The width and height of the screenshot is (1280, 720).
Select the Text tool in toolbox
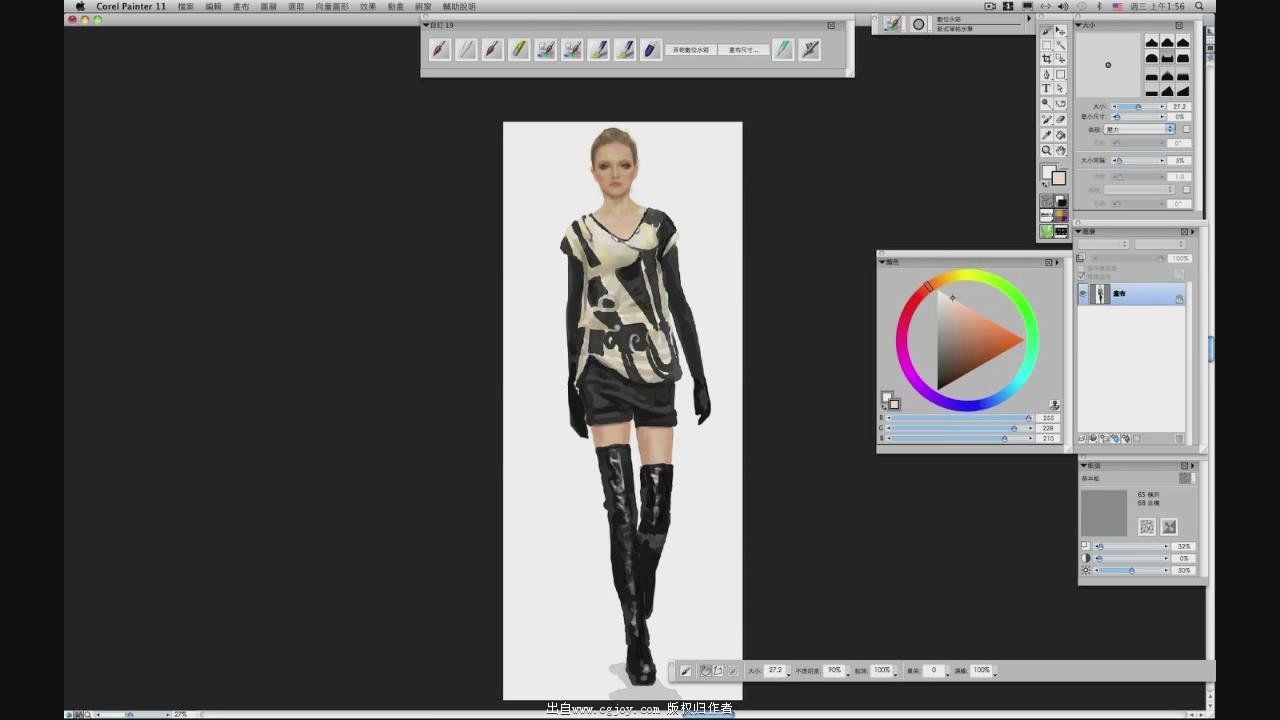pos(1047,89)
